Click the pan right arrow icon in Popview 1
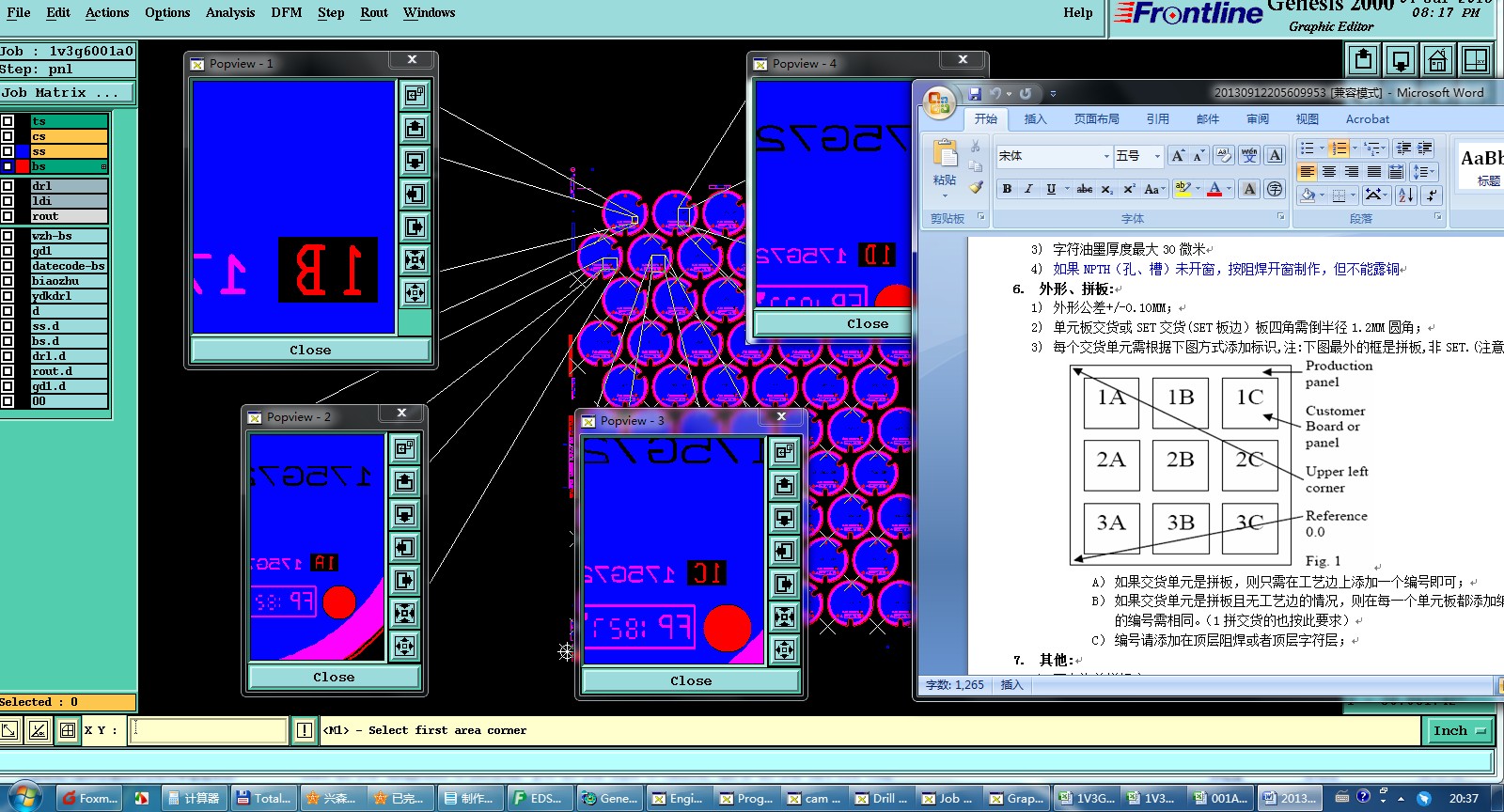This screenshot has width=1504, height=812. click(x=415, y=226)
